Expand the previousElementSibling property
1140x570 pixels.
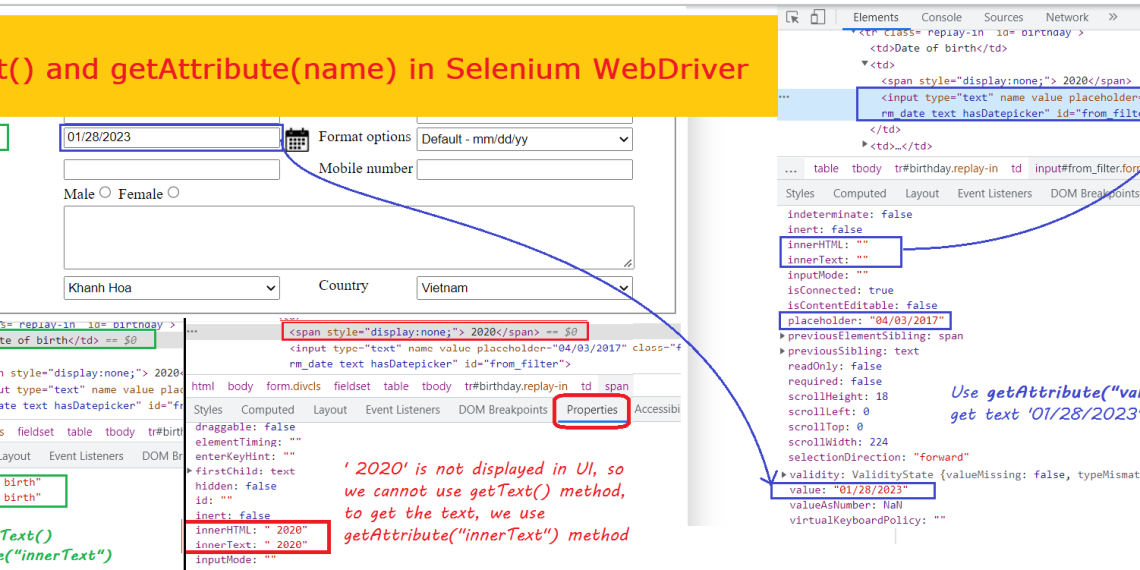coord(782,336)
